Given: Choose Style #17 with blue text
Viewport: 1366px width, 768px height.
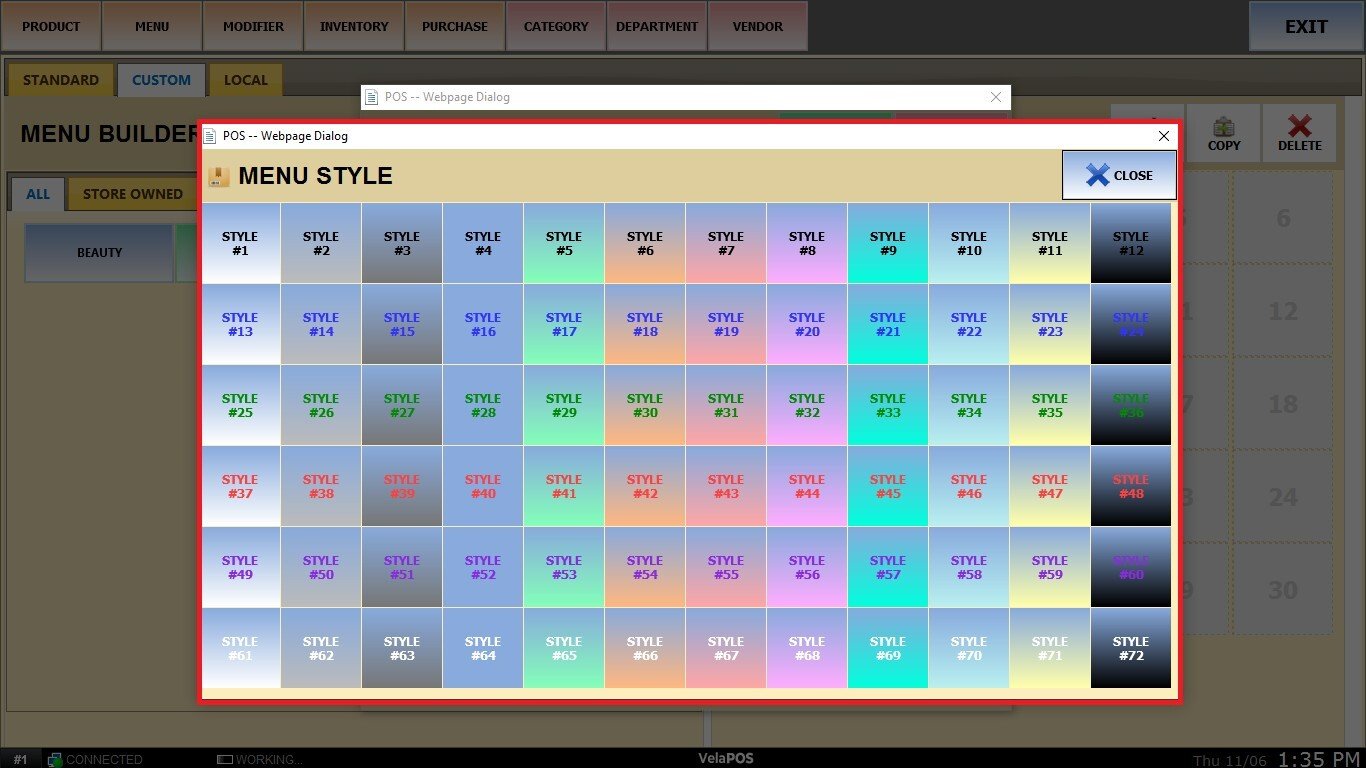Looking at the screenshot, I should (564, 325).
